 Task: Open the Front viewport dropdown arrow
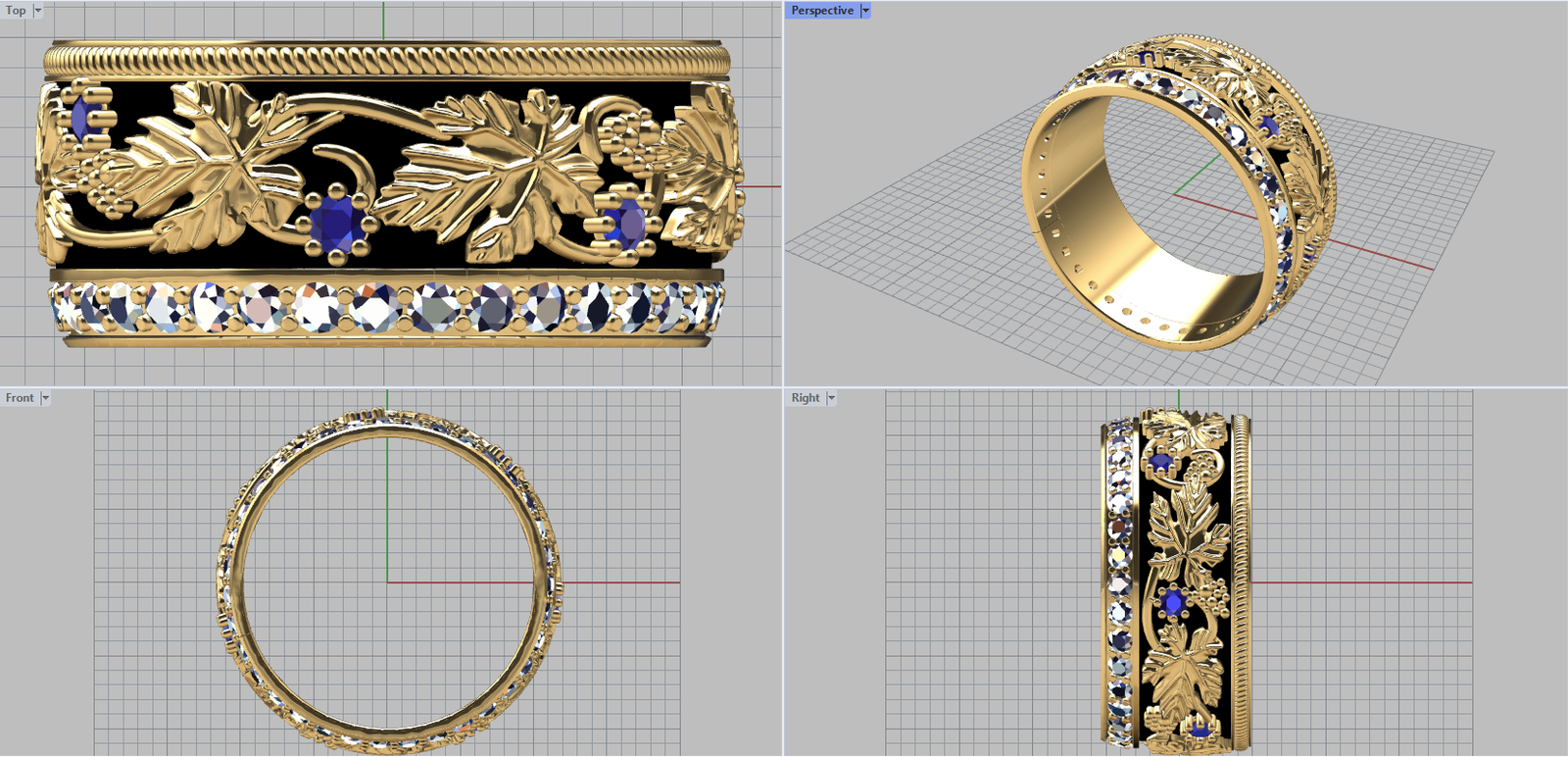pos(45,398)
